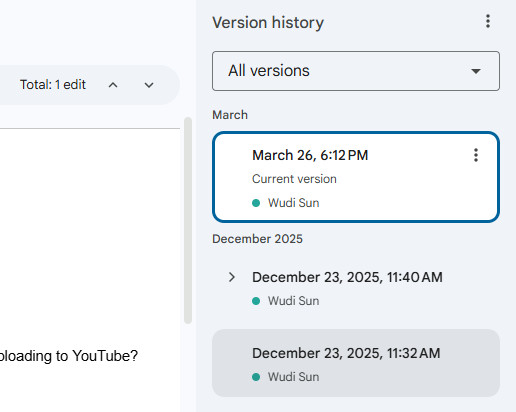The height and width of the screenshot is (412, 516).
Task: Click the Current version label
Action: tap(294, 179)
